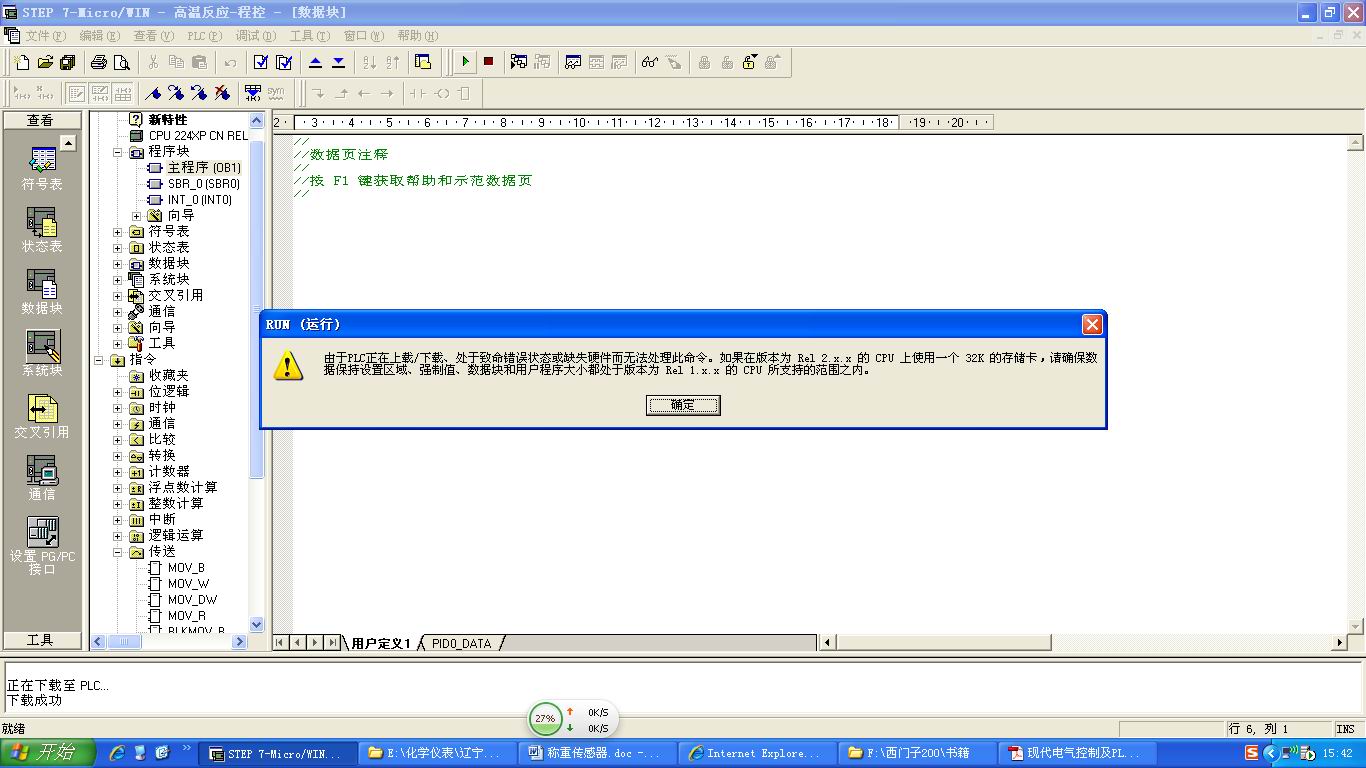Open the 编辑 menu
Screen dimensions: 1366x768
click(x=99, y=36)
